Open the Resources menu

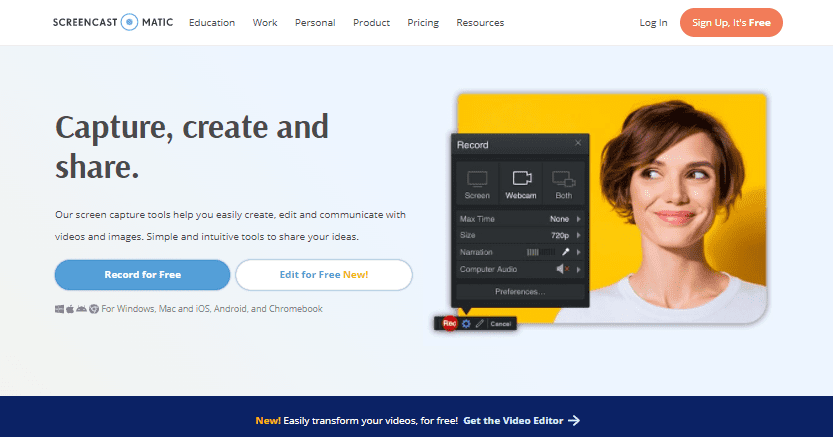[x=480, y=23]
